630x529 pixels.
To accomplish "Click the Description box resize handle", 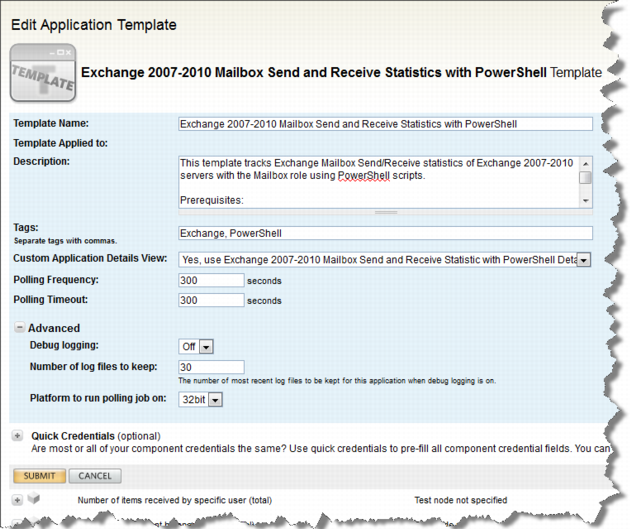I will pos(386,212).
